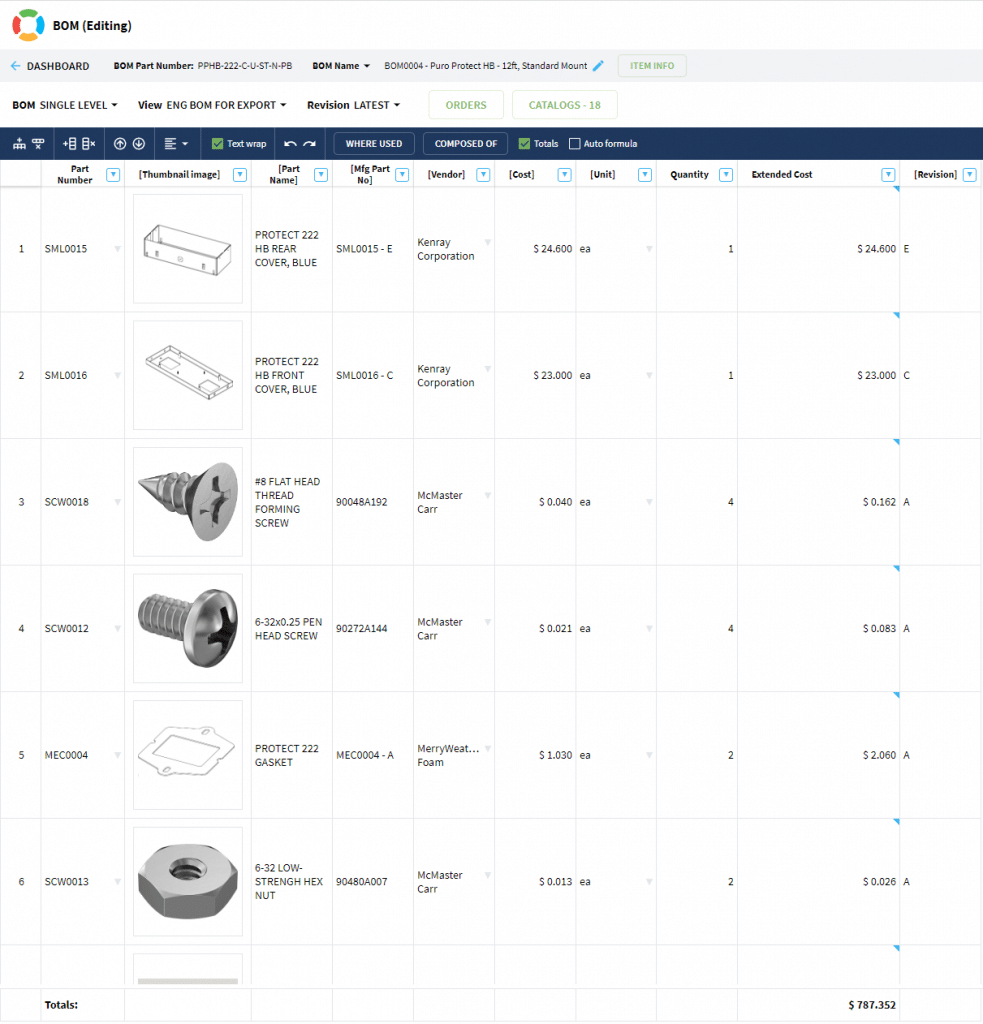Select the 90480A007 mfg part cell

pos(373,882)
